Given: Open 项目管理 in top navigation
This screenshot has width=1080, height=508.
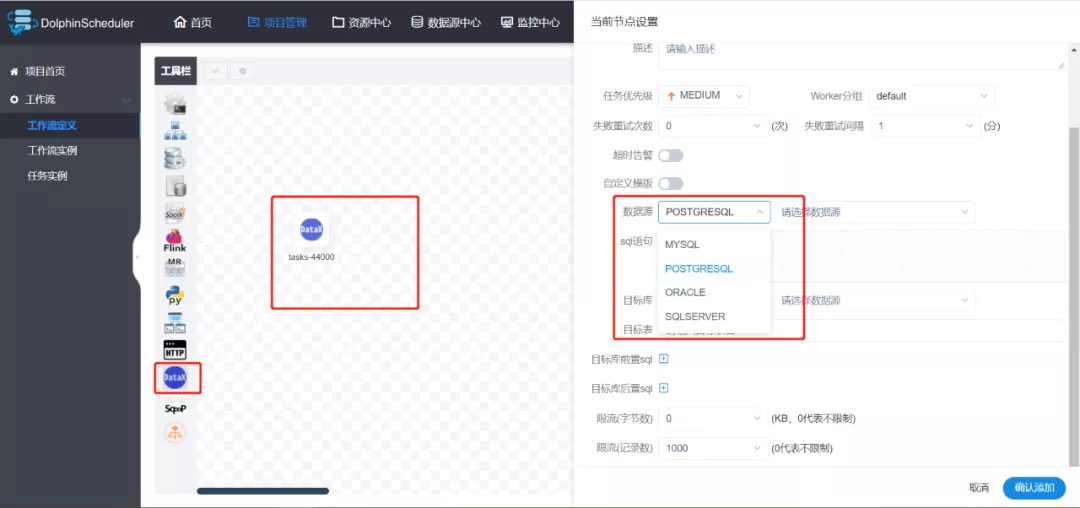Looking at the screenshot, I should click(277, 22).
